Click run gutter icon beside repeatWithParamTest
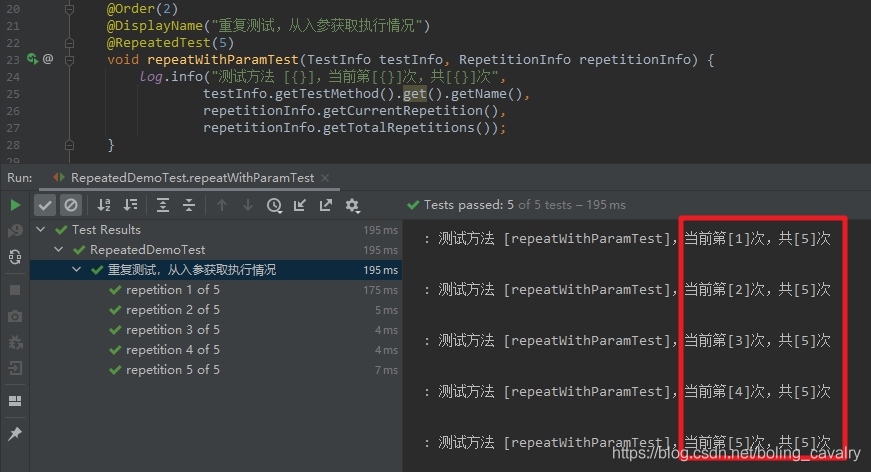 tap(33, 58)
